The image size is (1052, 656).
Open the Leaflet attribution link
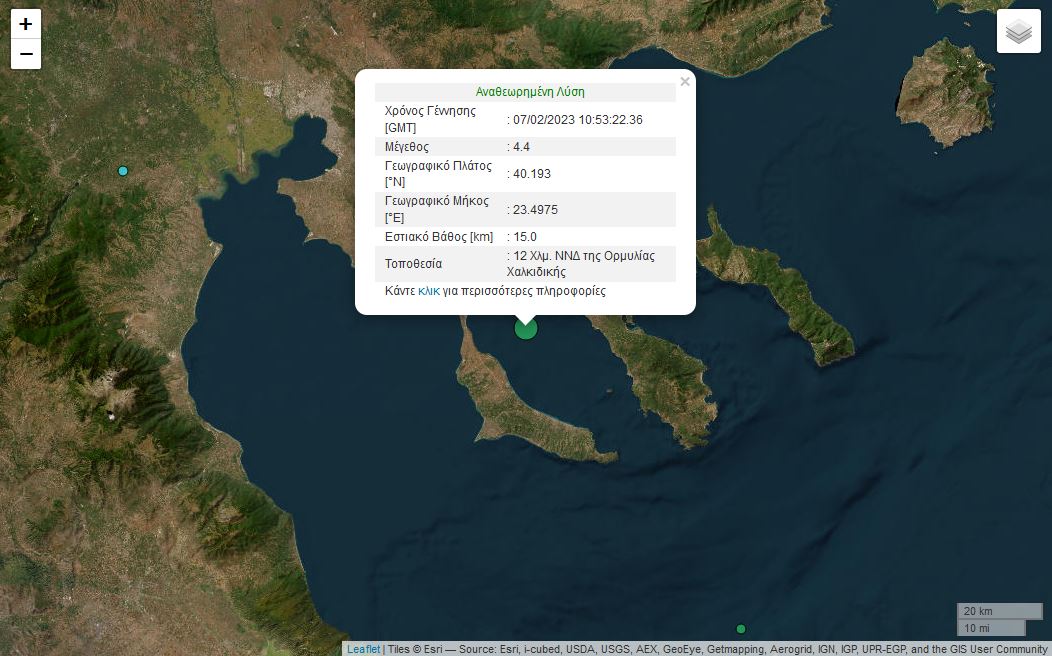[363, 649]
